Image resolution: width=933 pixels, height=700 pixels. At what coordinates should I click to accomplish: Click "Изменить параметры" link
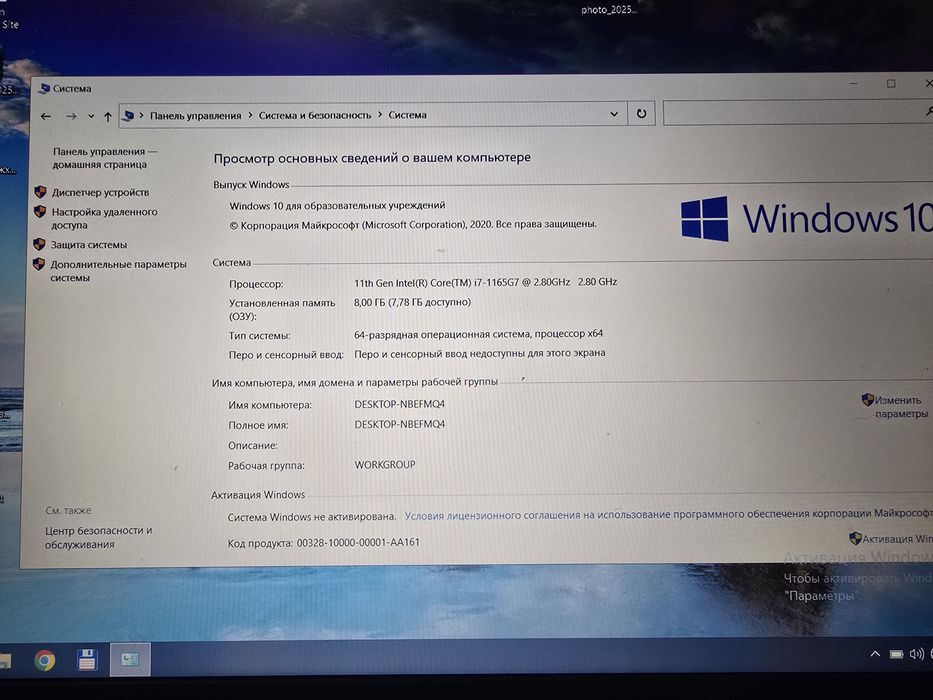coord(901,407)
